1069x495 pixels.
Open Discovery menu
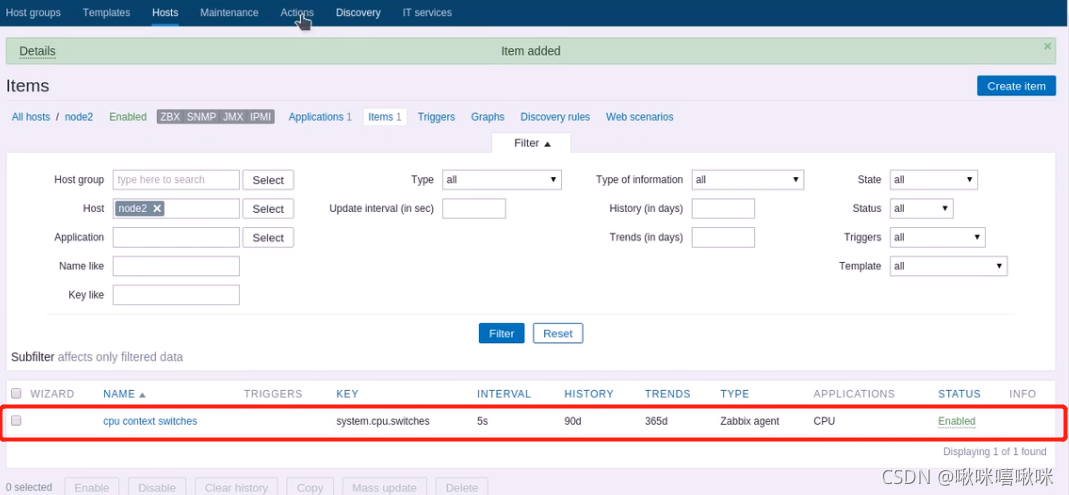(358, 12)
